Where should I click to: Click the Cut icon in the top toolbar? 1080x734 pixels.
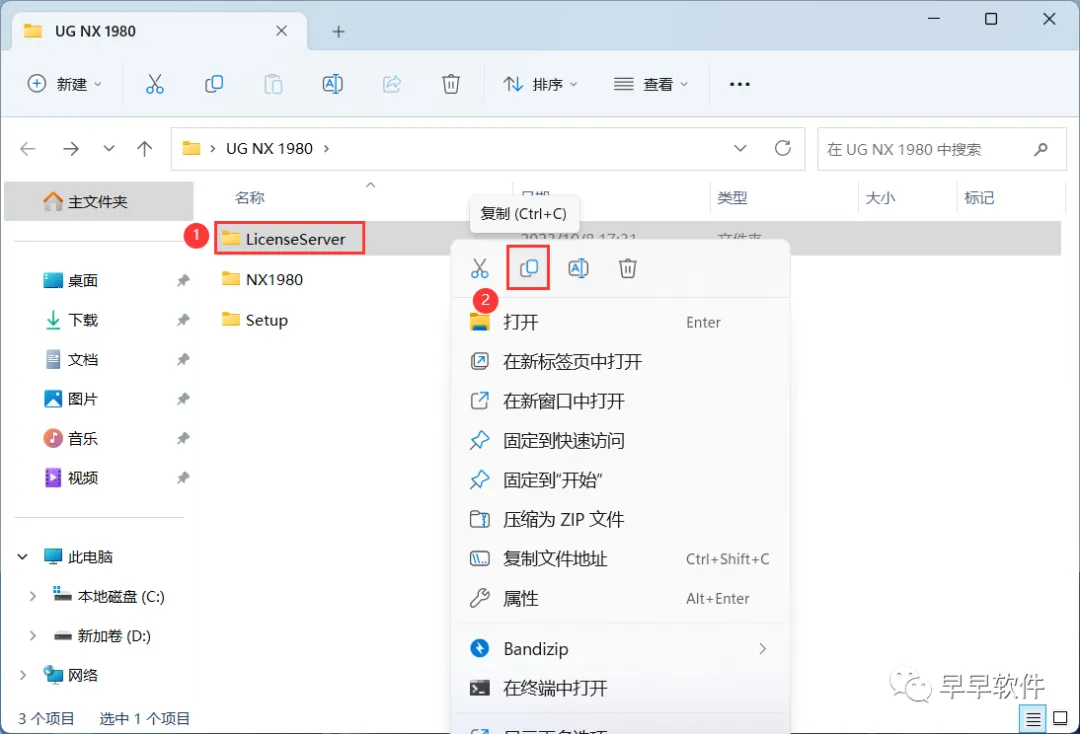tap(155, 84)
